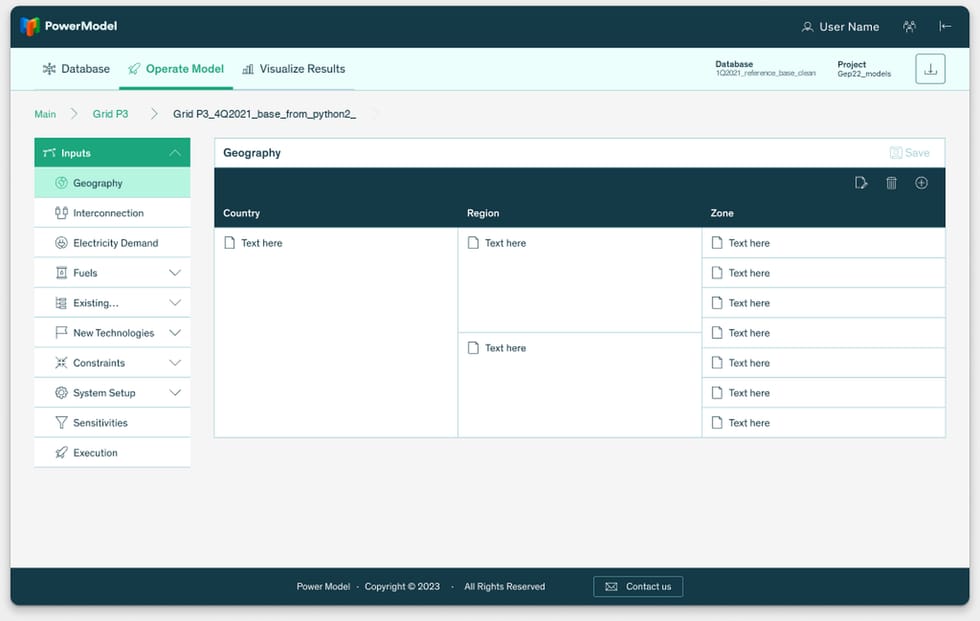Open the Visualize Results tab

coord(293,69)
